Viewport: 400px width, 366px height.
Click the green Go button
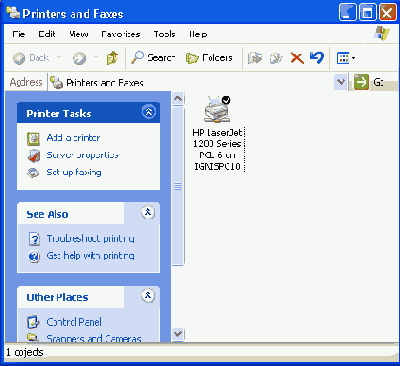pyautogui.click(x=361, y=82)
